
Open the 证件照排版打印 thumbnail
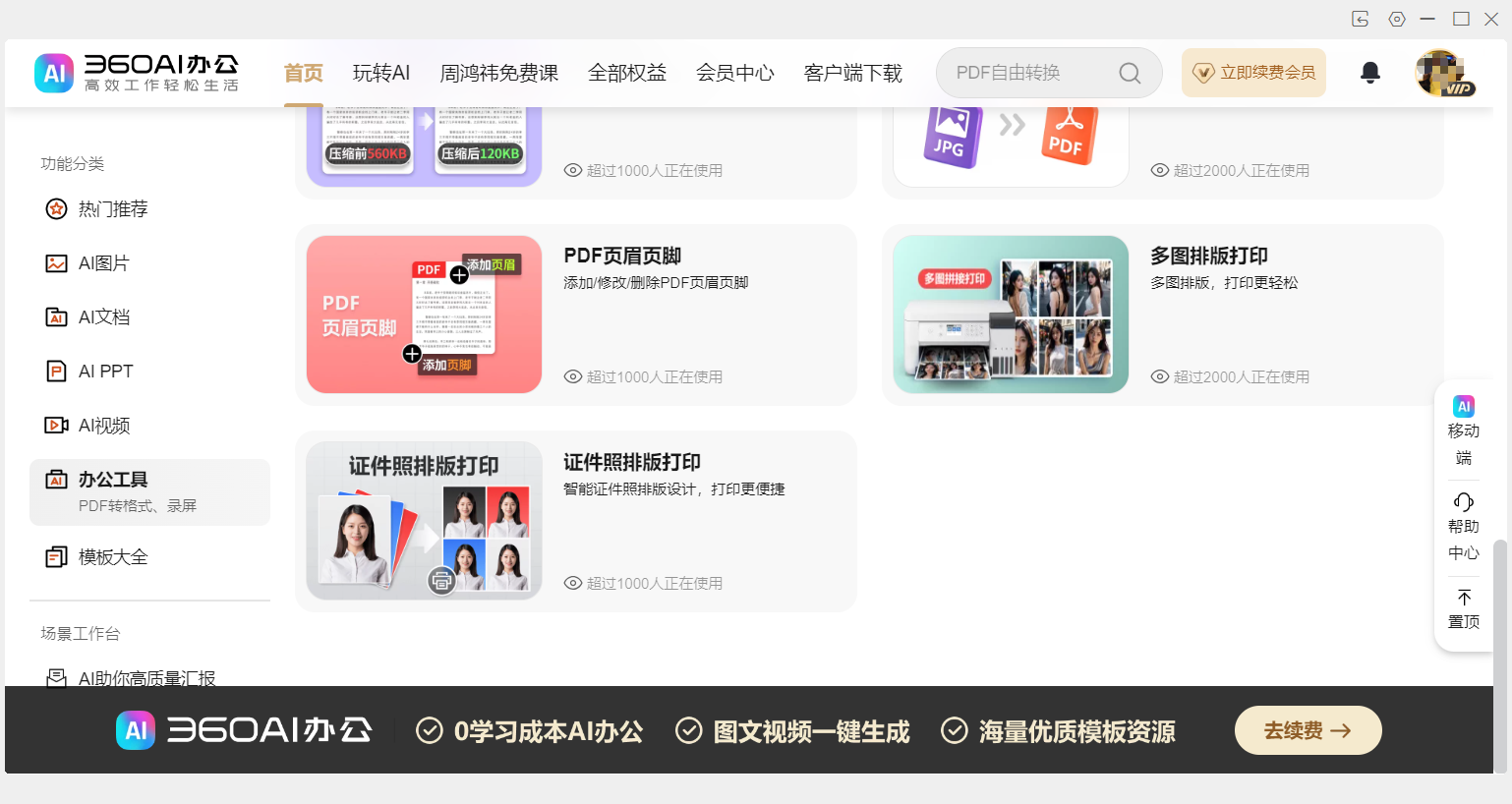(x=424, y=521)
